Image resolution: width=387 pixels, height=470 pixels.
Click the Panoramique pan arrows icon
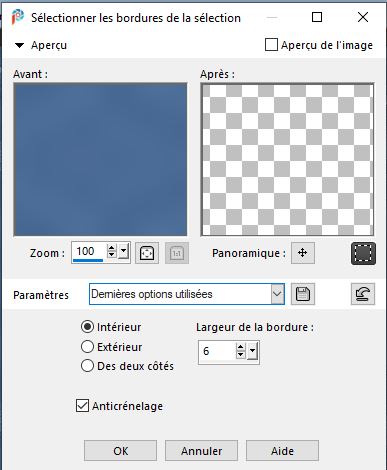[x=303, y=253]
